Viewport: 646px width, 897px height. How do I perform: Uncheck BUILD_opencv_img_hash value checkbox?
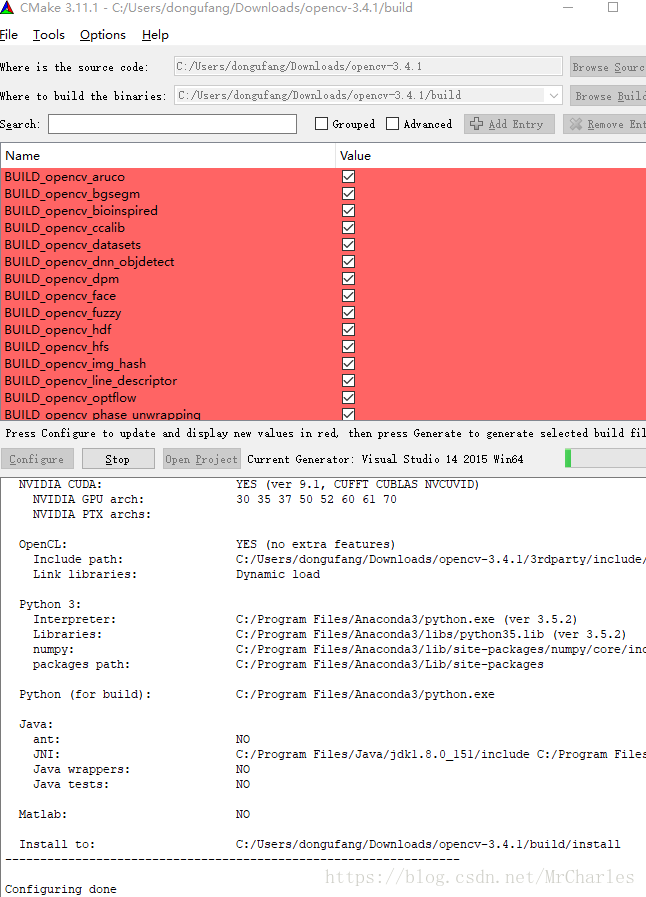(x=348, y=364)
